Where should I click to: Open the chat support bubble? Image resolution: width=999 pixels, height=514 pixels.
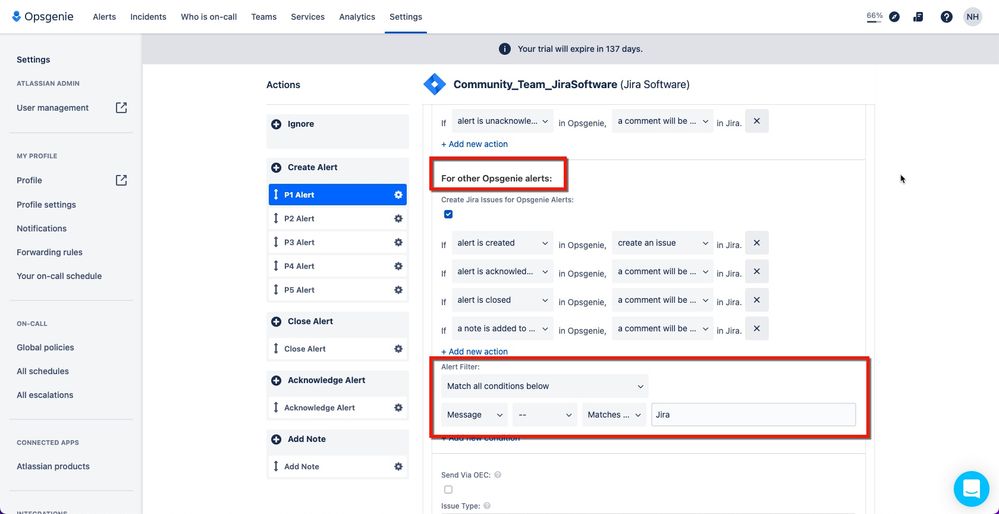971,489
